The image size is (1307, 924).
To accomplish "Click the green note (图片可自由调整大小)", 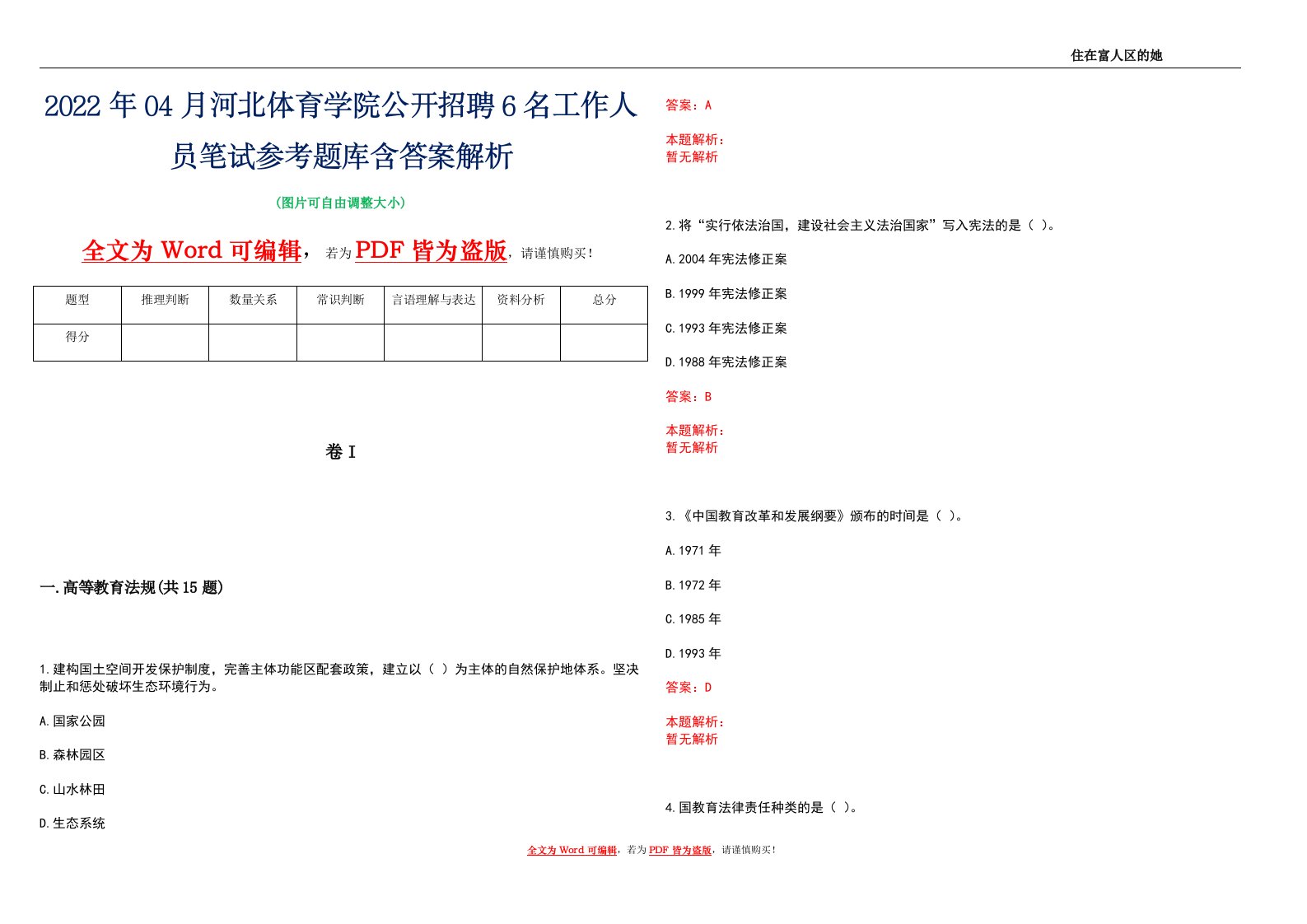I will [341, 203].
